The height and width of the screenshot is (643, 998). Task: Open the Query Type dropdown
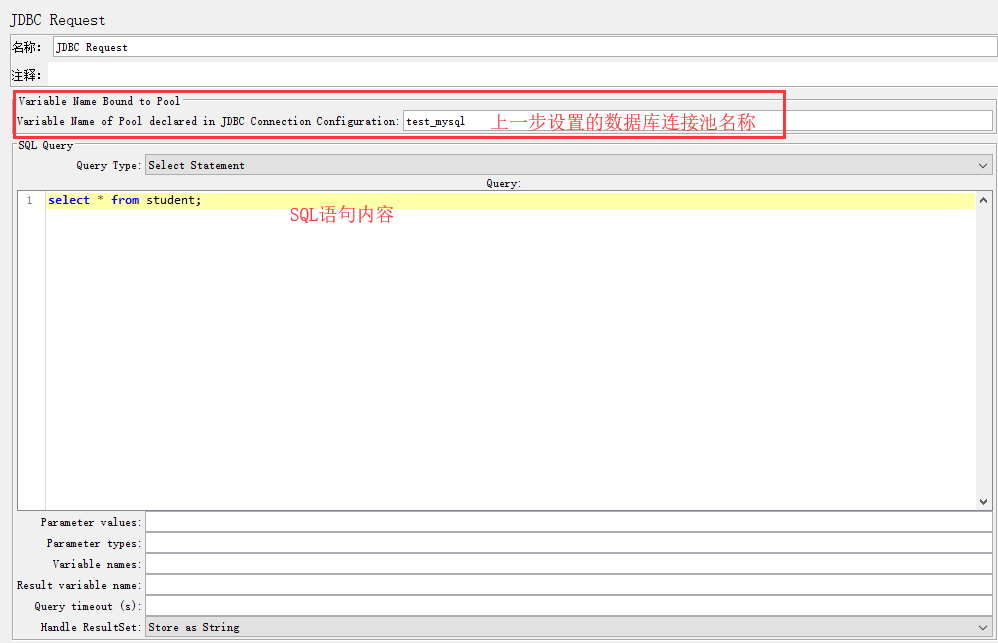[x=568, y=165]
